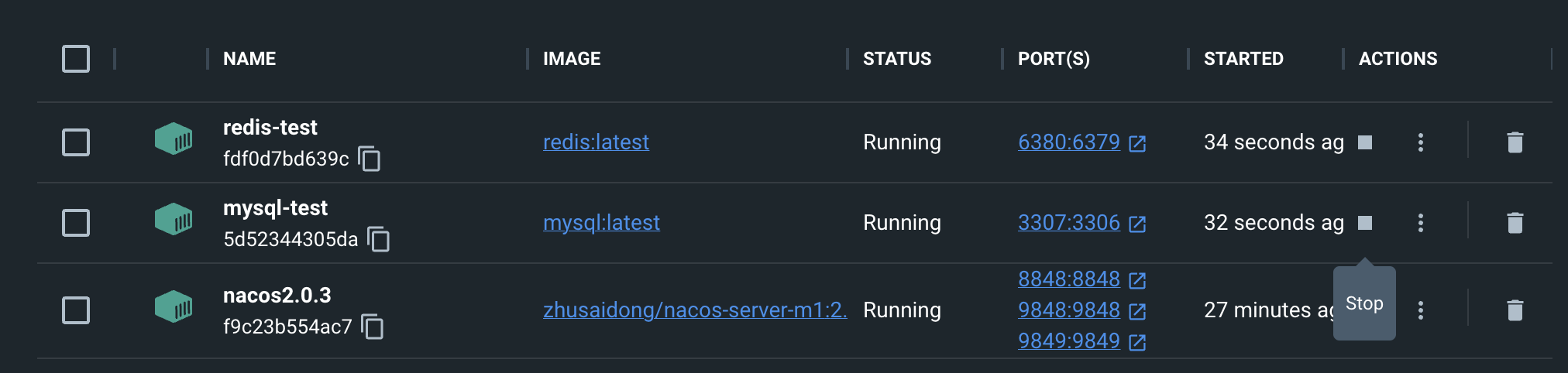The height and width of the screenshot is (373, 1568).
Task: Sort containers by Status column header
Action: pos(897,59)
